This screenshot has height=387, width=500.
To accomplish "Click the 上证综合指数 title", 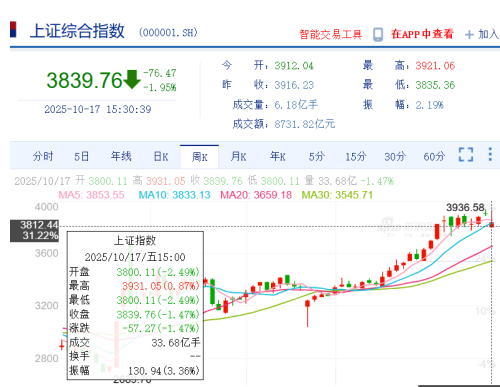I will 77,31.
